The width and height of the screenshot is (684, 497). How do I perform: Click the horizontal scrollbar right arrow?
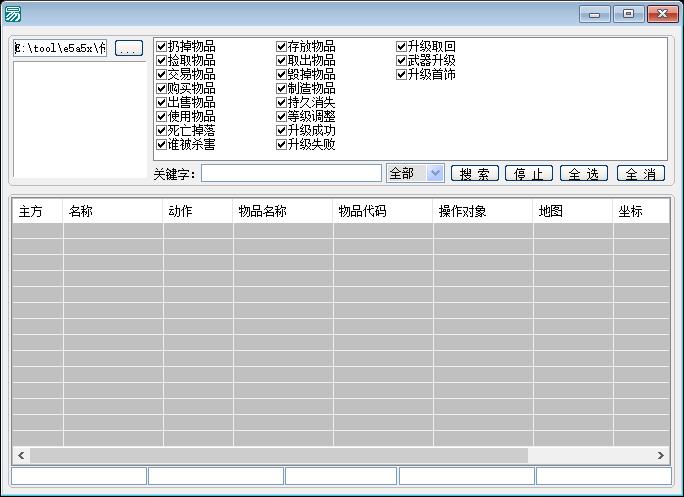(661, 456)
